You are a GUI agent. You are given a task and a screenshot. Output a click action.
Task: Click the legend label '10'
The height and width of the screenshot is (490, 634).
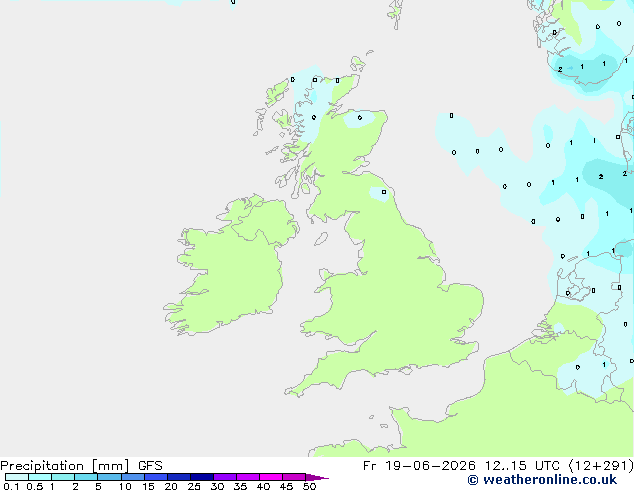[125, 486]
